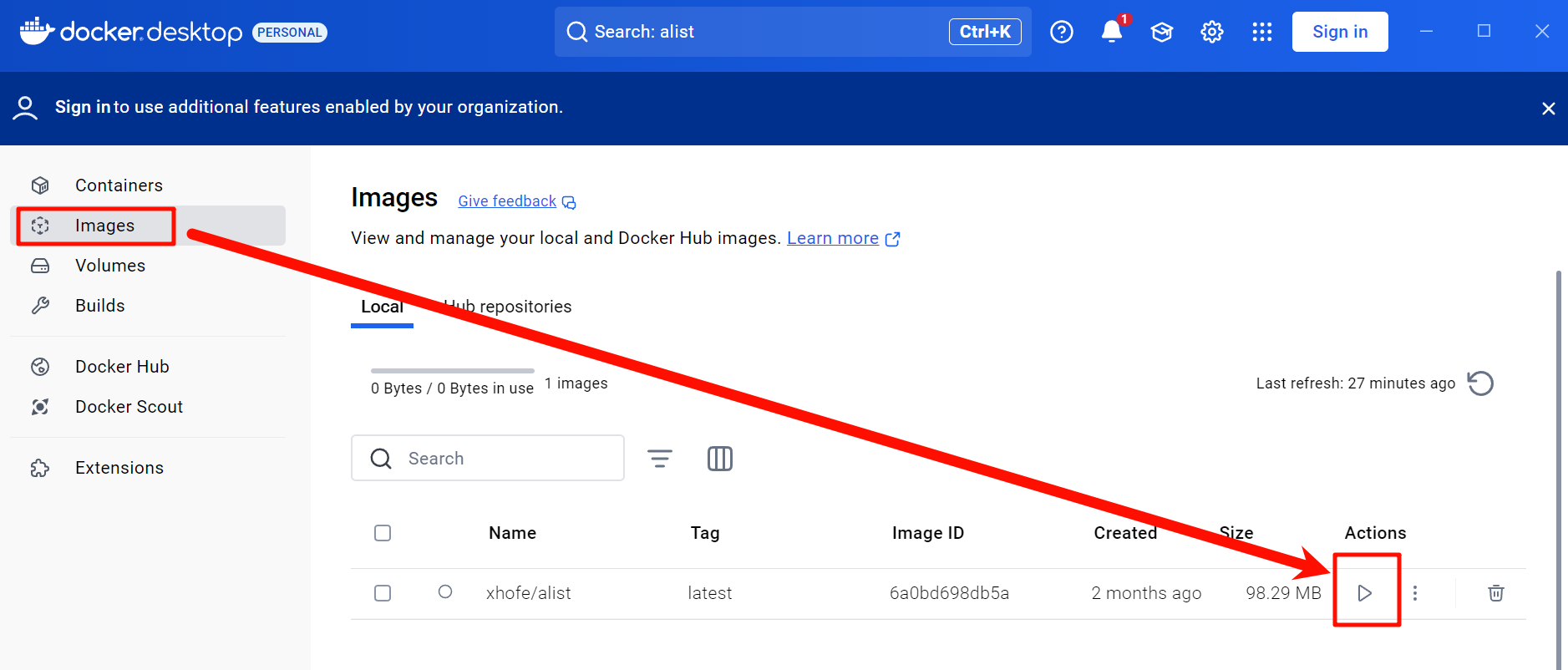Screen dimensions: 1568x670
Task: Dismiss the sign-in banner
Action: point(1549,109)
